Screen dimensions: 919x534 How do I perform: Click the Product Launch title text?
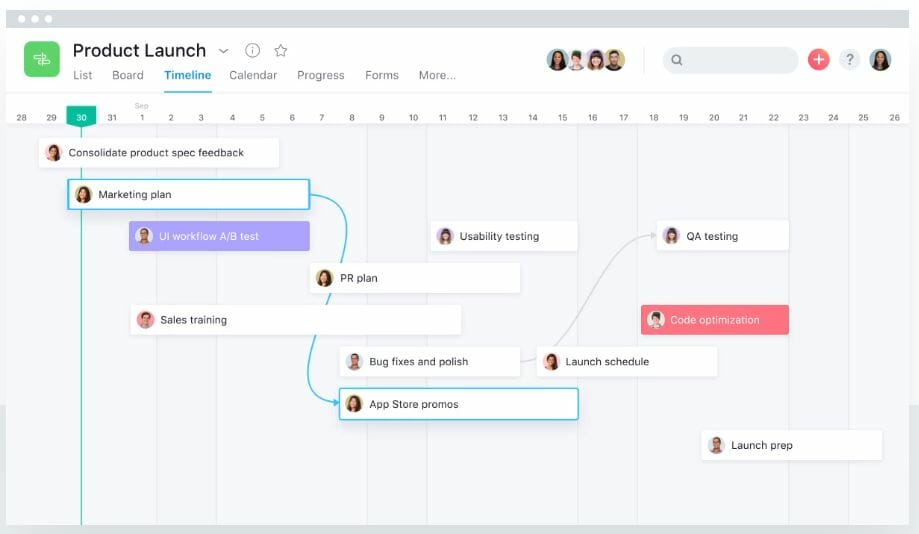point(139,50)
